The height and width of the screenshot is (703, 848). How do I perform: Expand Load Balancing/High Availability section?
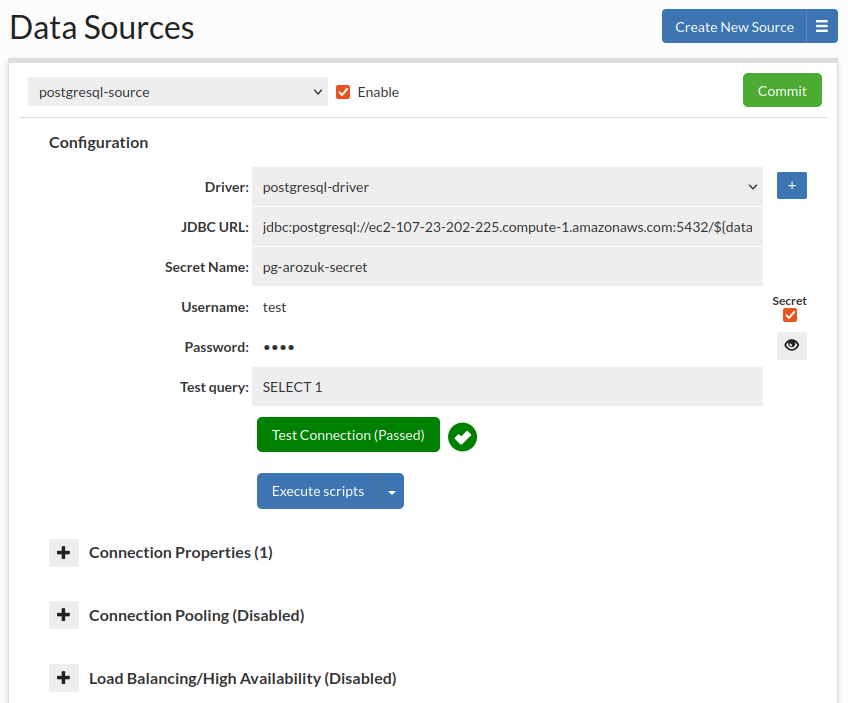(64, 678)
